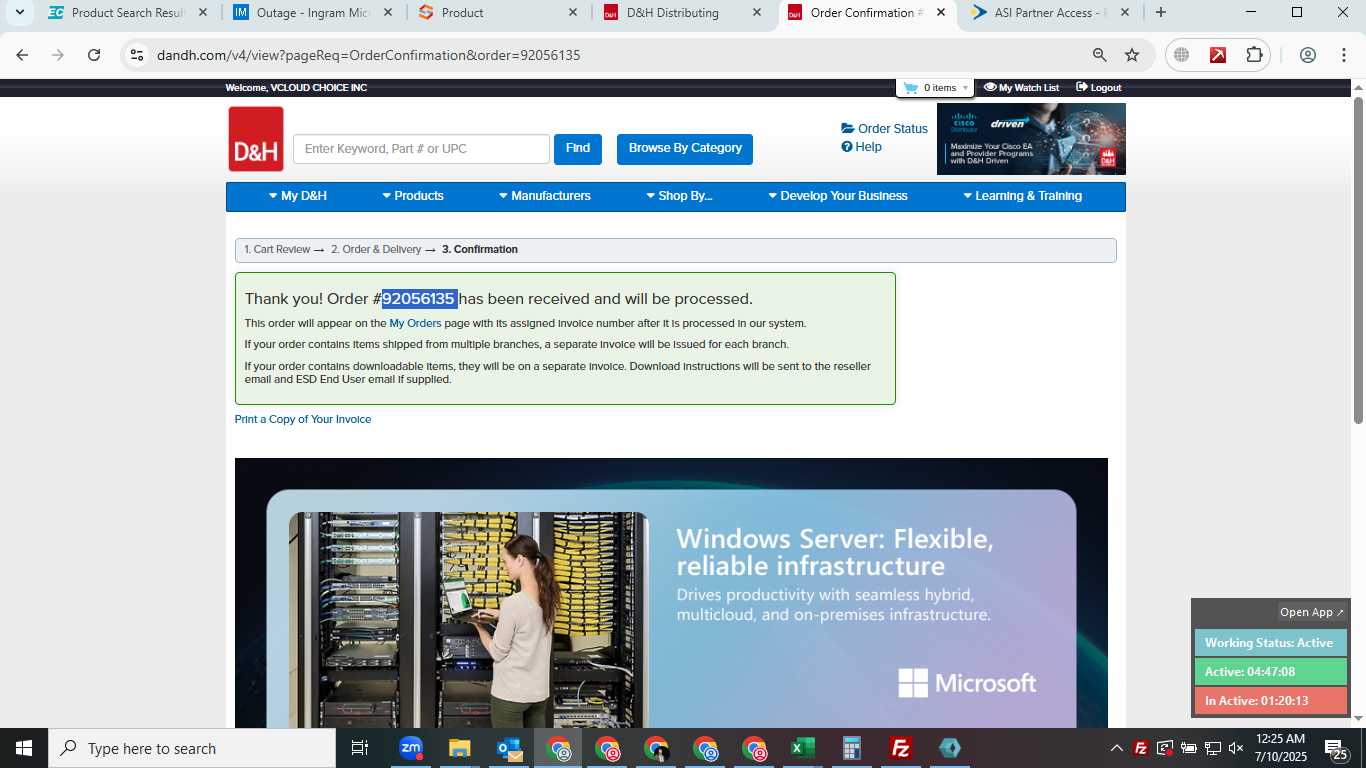Image resolution: width=1366 pixels, height=768 pixels.
Task: Open Outlook from the taskbar
Action: coord(509,748)
